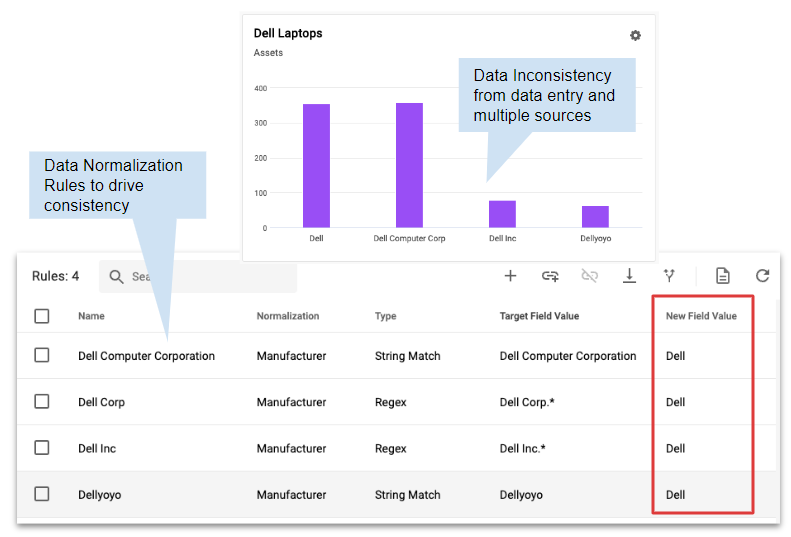The width and height of the screenshot is (791, 537).
Task: Check the Dell Corp rule checkbox
Action: tap(42, 402)
